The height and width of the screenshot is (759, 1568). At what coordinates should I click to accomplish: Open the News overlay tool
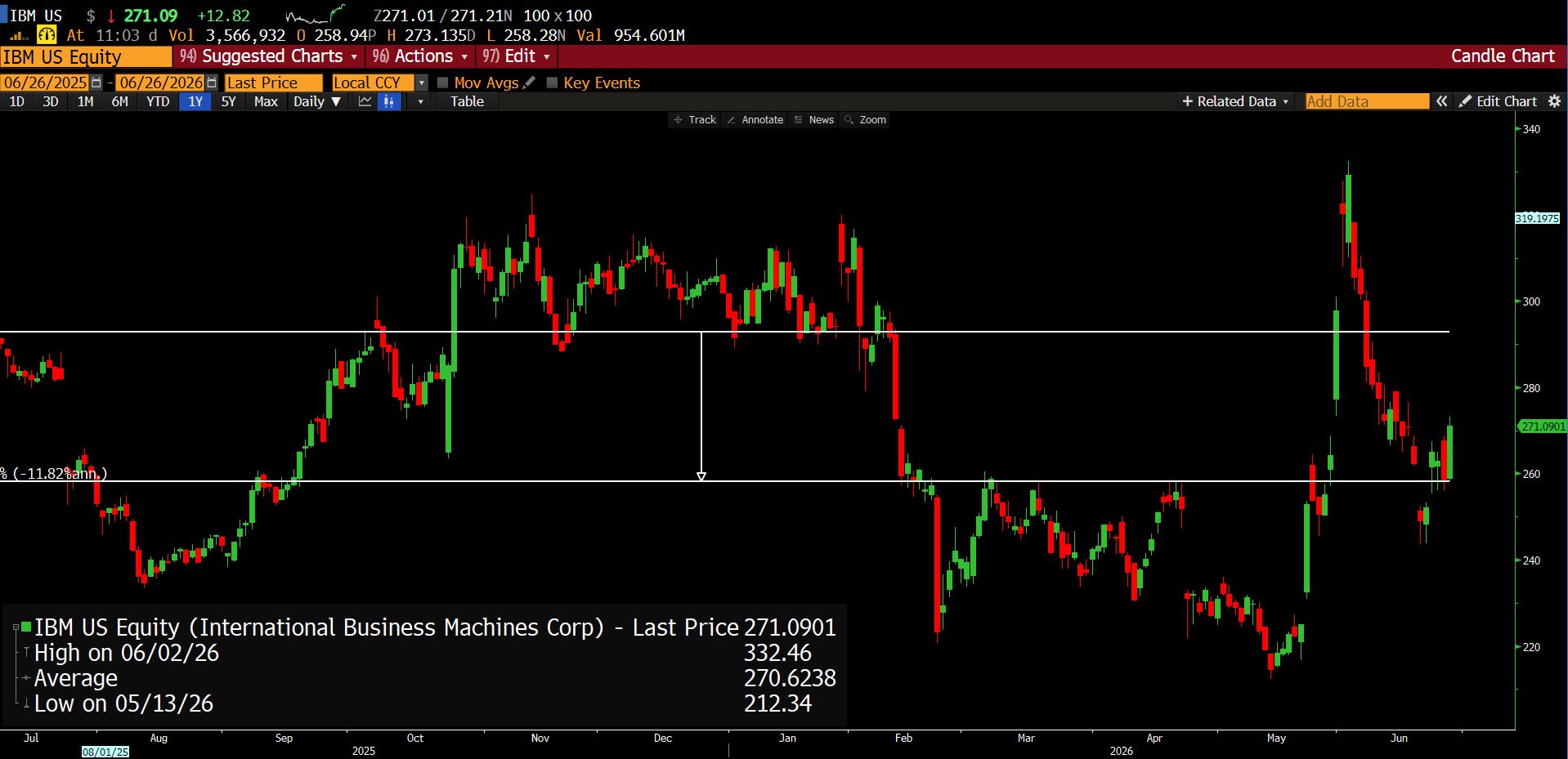pos(814,119)
